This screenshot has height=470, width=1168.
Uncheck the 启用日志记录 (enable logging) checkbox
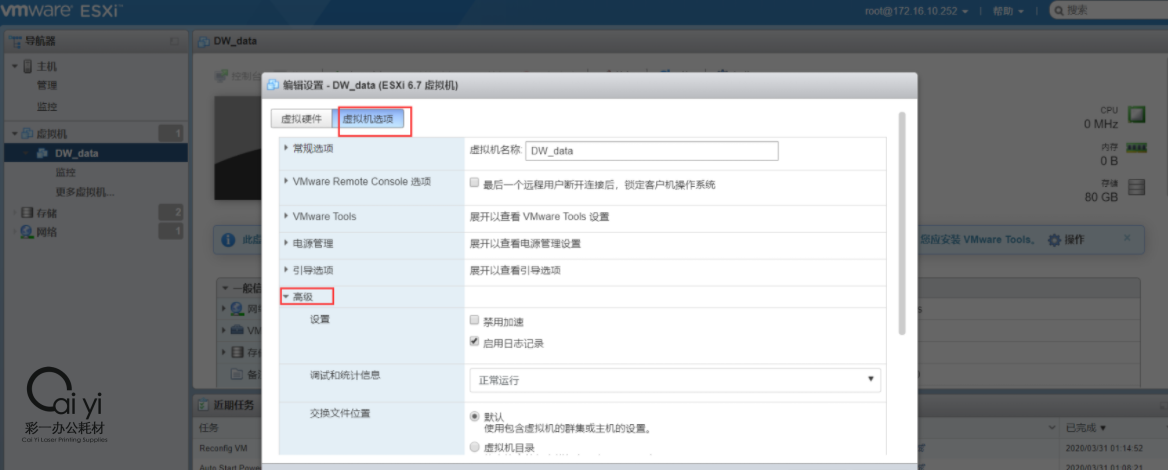(475, 343)
